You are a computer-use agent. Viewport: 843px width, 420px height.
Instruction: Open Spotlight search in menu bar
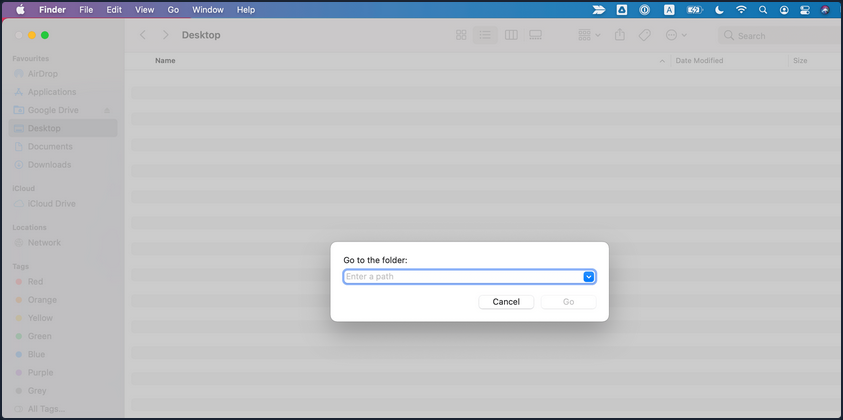click(763, 10)
